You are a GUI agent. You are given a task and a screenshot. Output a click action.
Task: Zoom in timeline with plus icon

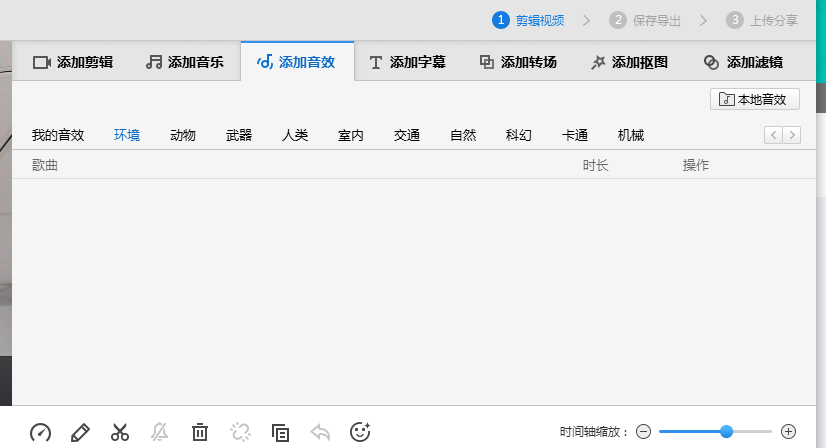(x=788, y=432)
